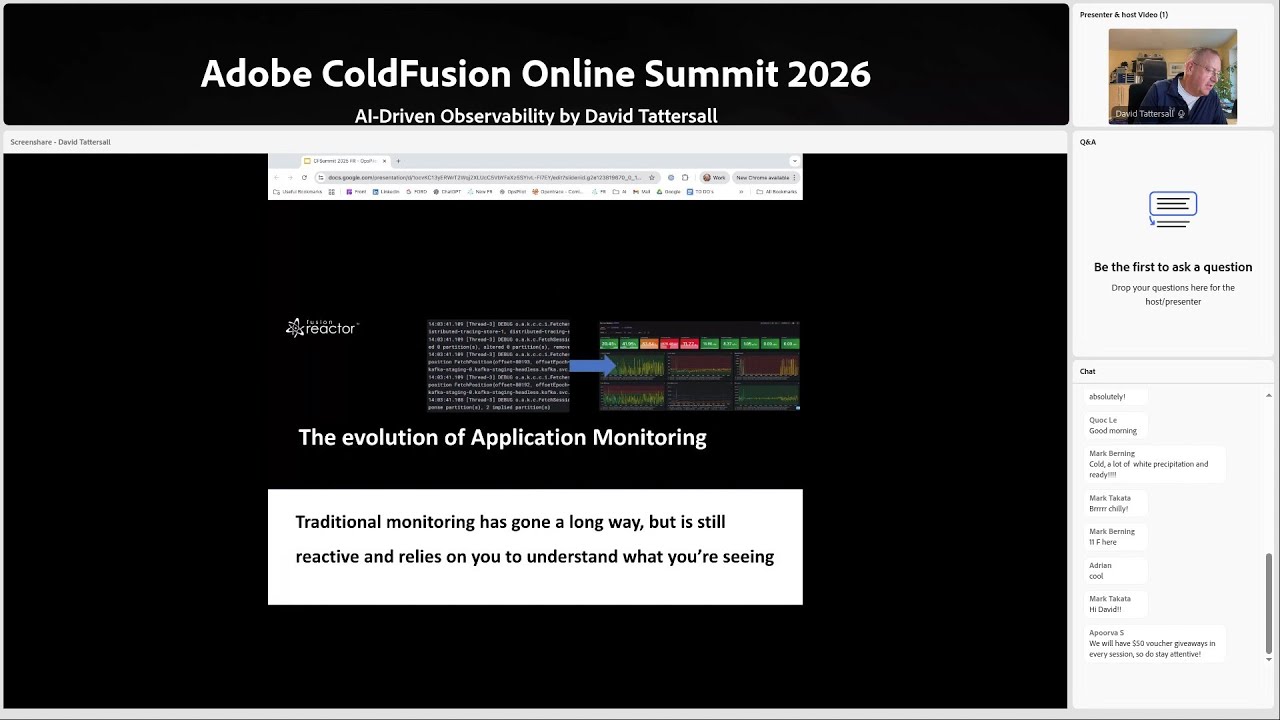Click the 'Screenshare - David Tattersall' panel title
Viewport: 1280px width, 720px height.
(x=60, y=142)
